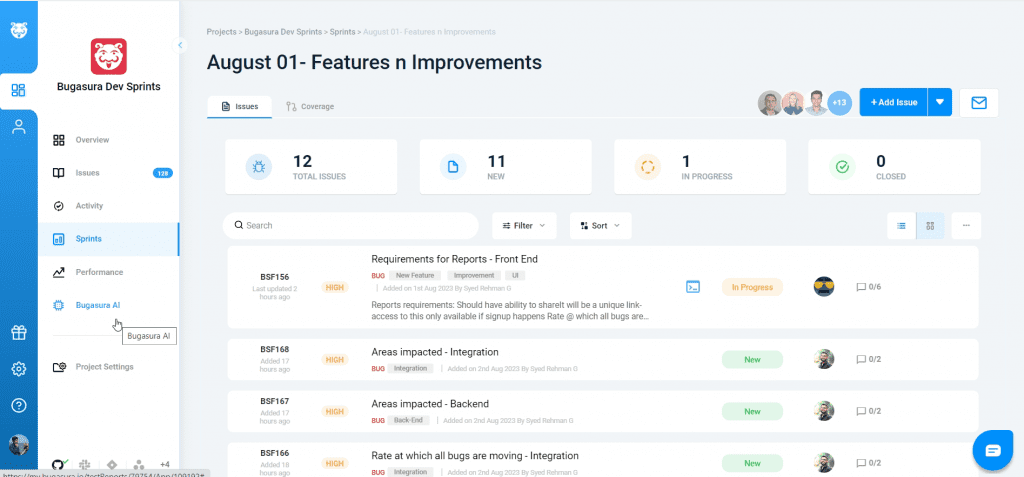Open the more options ellipsis menu

coord(966,225)
